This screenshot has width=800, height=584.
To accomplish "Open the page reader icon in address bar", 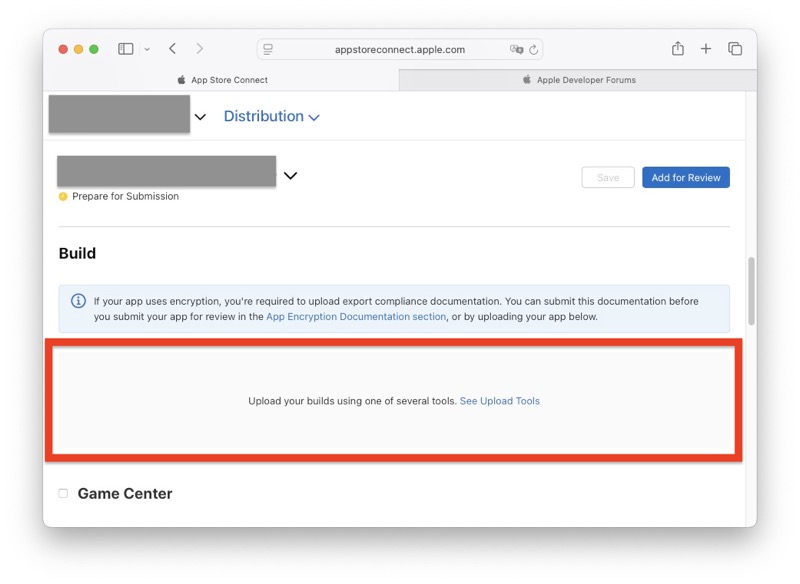I will click(x=268, y=49).
